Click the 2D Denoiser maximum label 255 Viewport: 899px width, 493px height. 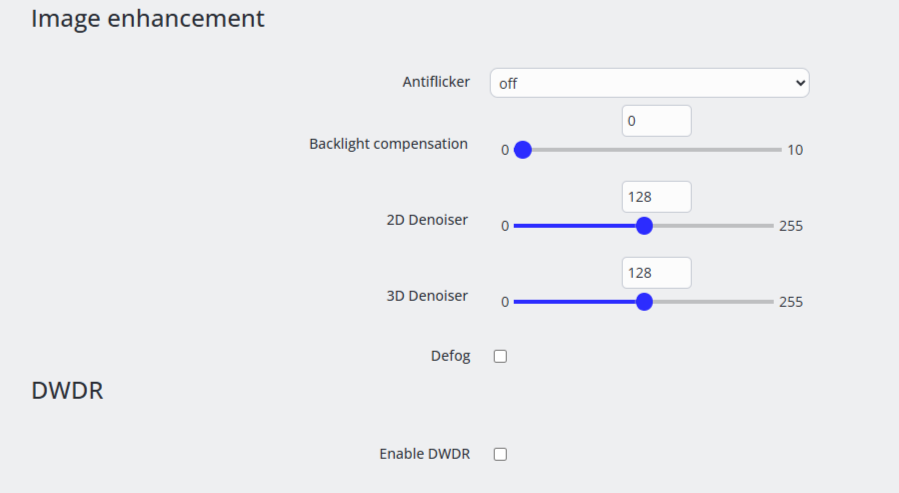(x=791, y=226)
